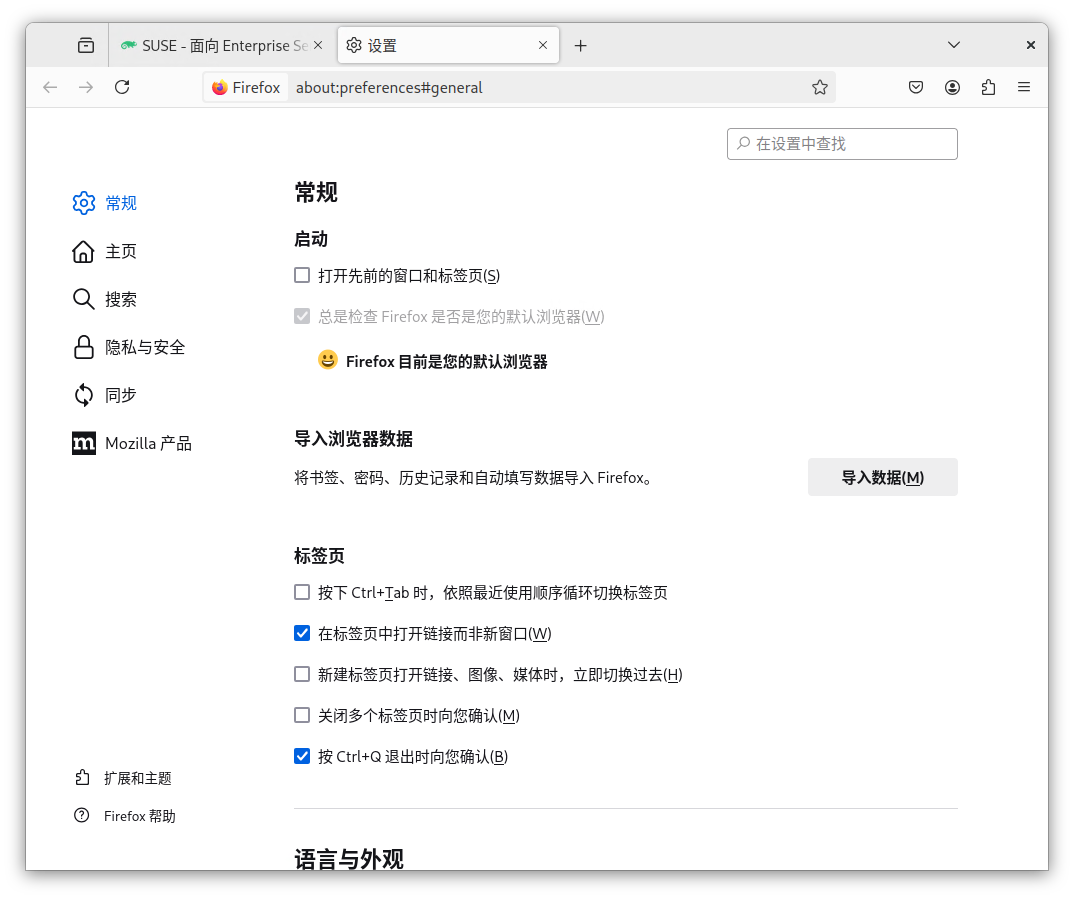Click the 语言与外观 heading

click(349, 858)
